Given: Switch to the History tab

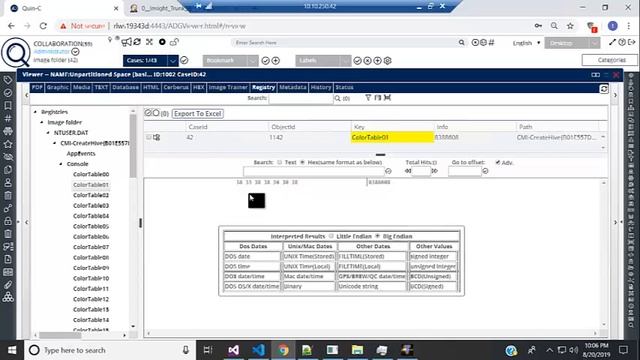Looking at the screenshot, I should pyautogui.click(x=321, y=87).
